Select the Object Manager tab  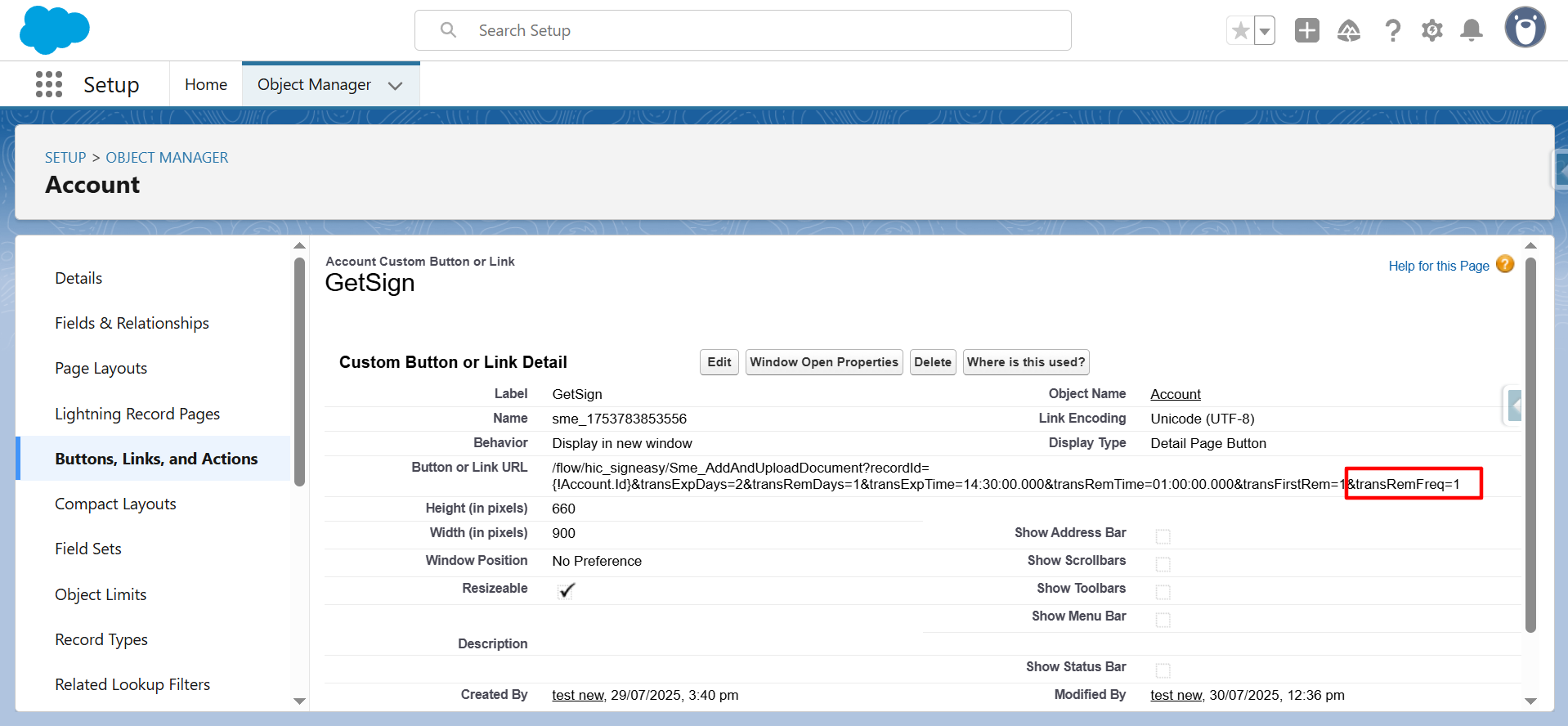[x=314, y=84]
